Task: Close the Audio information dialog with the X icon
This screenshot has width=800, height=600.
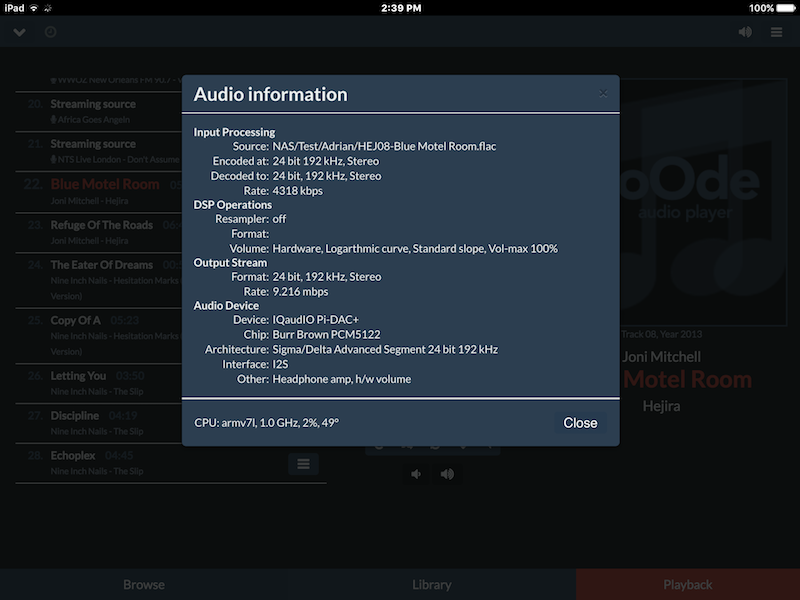Action: click(x=603, y=93)
